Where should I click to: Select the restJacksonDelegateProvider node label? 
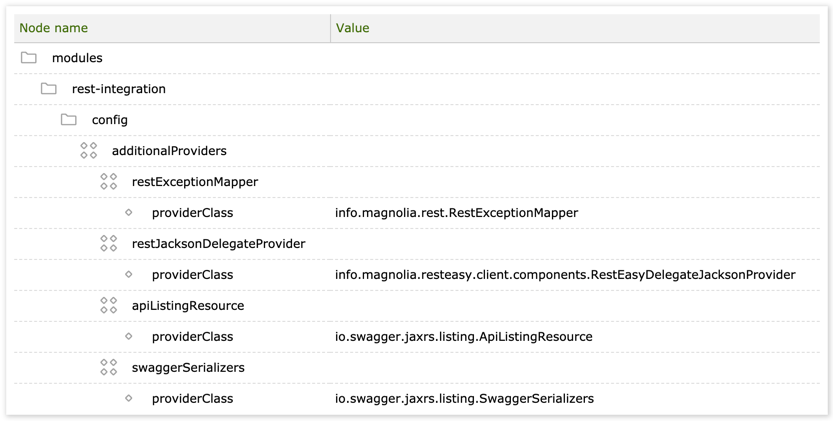(x=218, y=244)
